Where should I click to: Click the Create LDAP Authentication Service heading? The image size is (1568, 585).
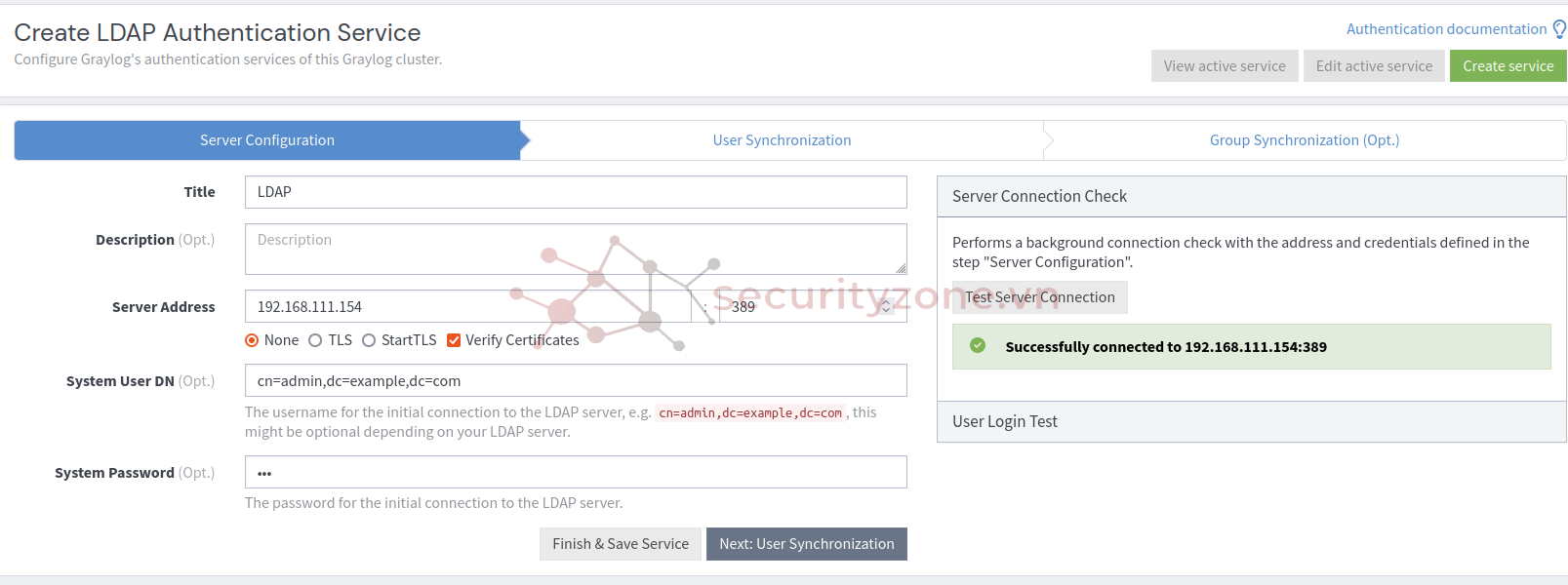(218, 32)
